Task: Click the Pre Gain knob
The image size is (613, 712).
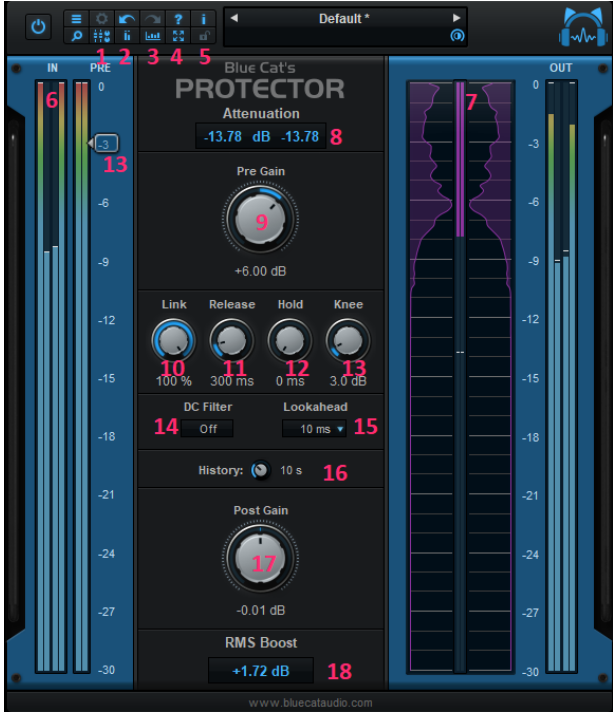Action: pyautogui.click(x=260, y=218)
